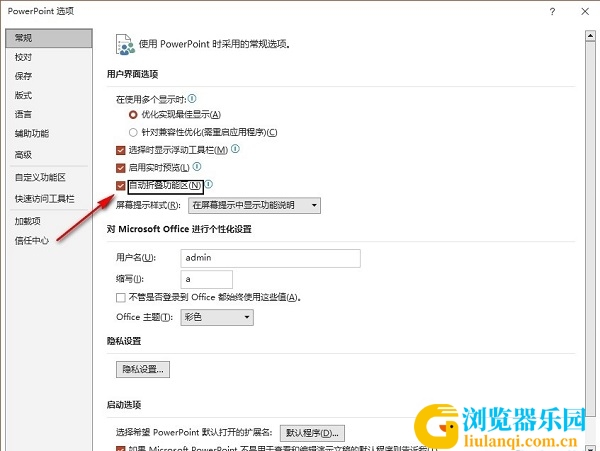
Task: Open 辅助功能 options category
Action: (49, 134)
